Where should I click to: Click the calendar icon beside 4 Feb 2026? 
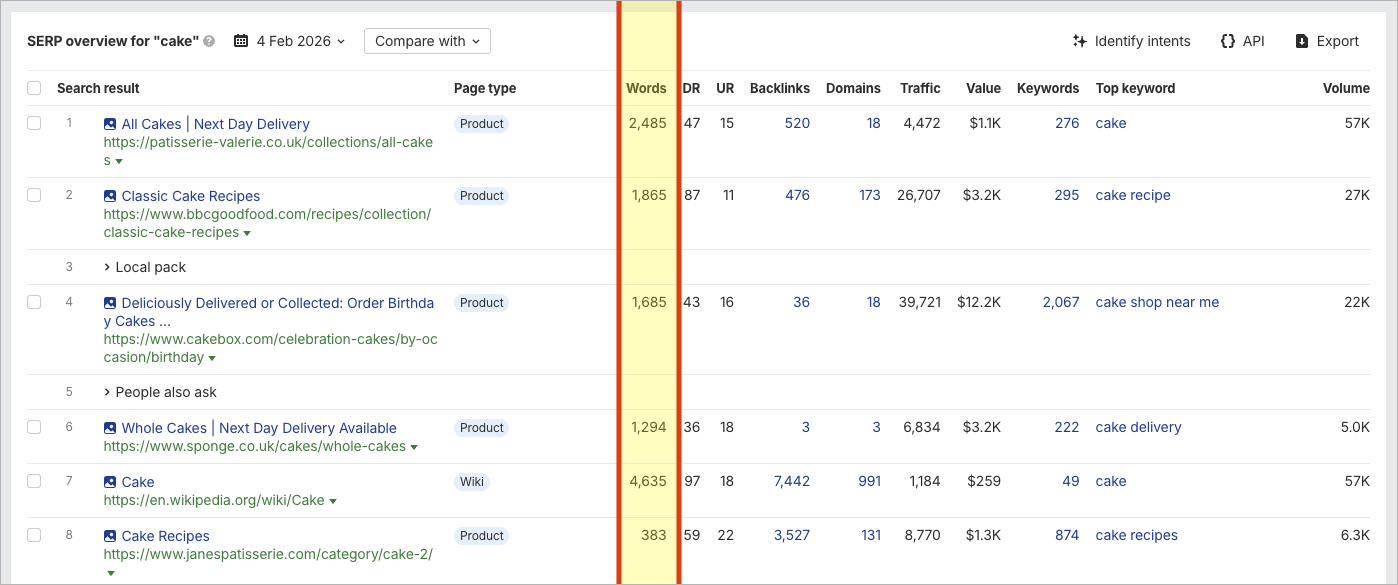pyautogui.click(x=241, y=41)
